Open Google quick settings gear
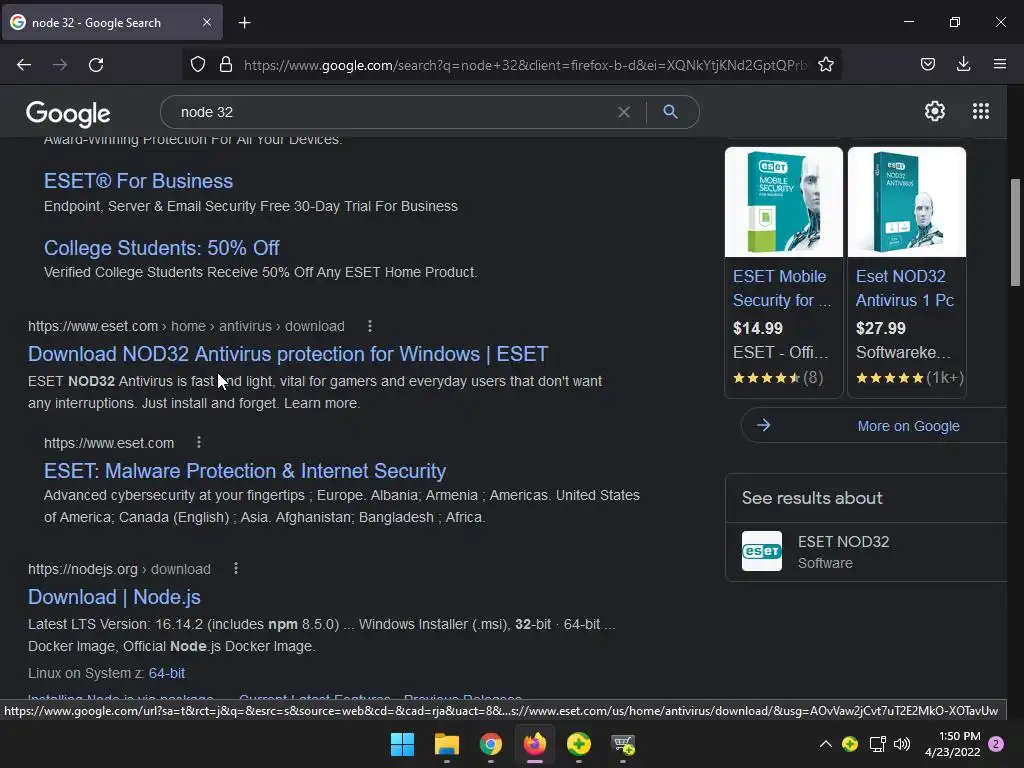 [935, 111]
